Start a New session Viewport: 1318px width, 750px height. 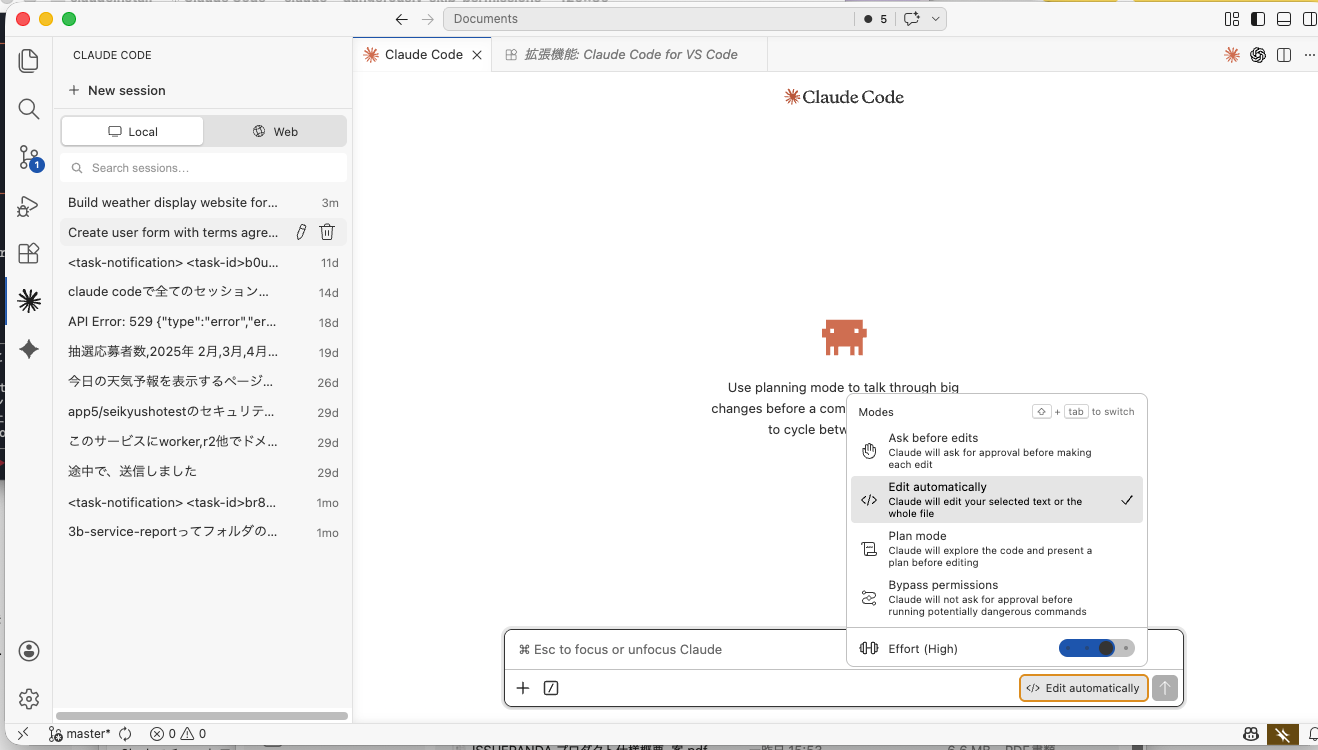point(117,90)
